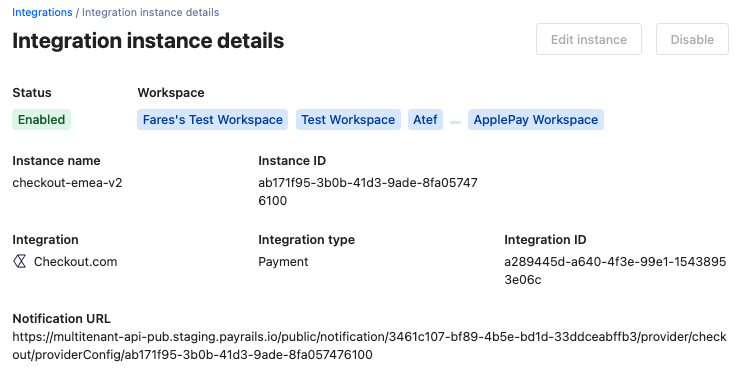The width and height of the screenshot is (741, 379).
Task: Click the Payment integration type value
Action: 283,261
